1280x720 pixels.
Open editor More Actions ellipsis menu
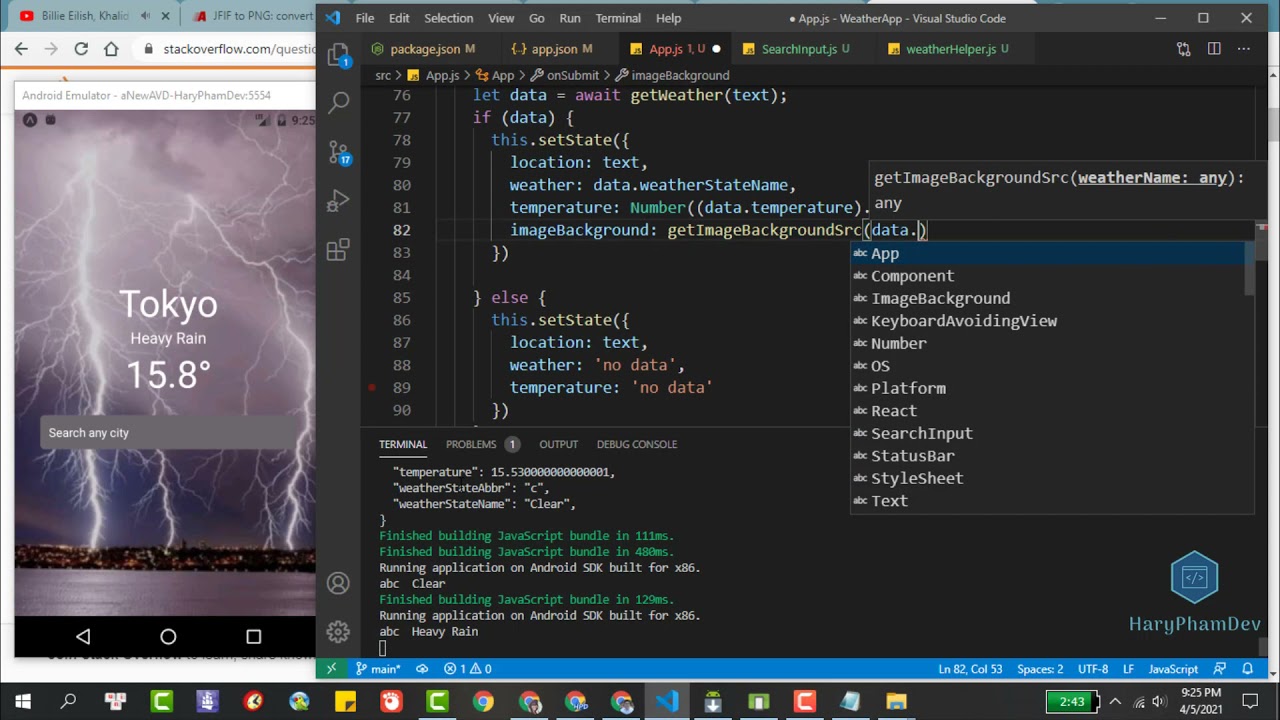pos(1244,49)
